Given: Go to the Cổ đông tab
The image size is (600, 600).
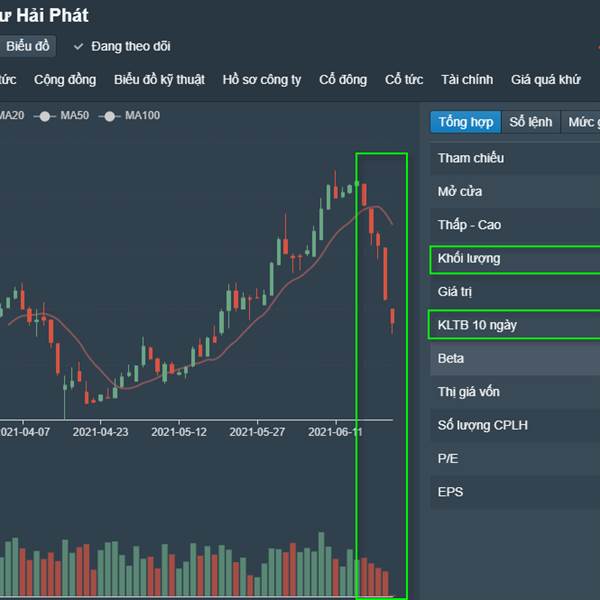Looking at the screenshot, I should click(x=343, y=80).
